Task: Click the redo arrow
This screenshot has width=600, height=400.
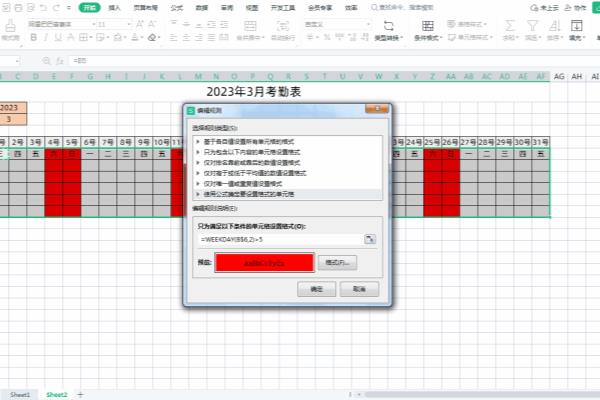Action: 56,7
